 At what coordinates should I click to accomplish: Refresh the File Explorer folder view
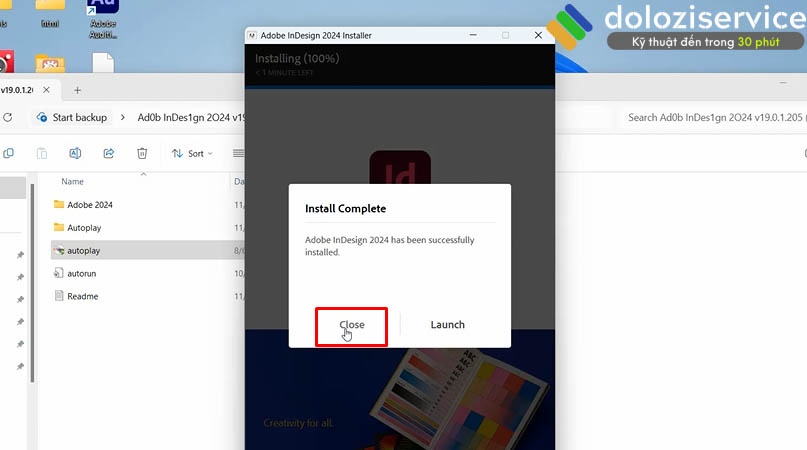pos(8,117)
